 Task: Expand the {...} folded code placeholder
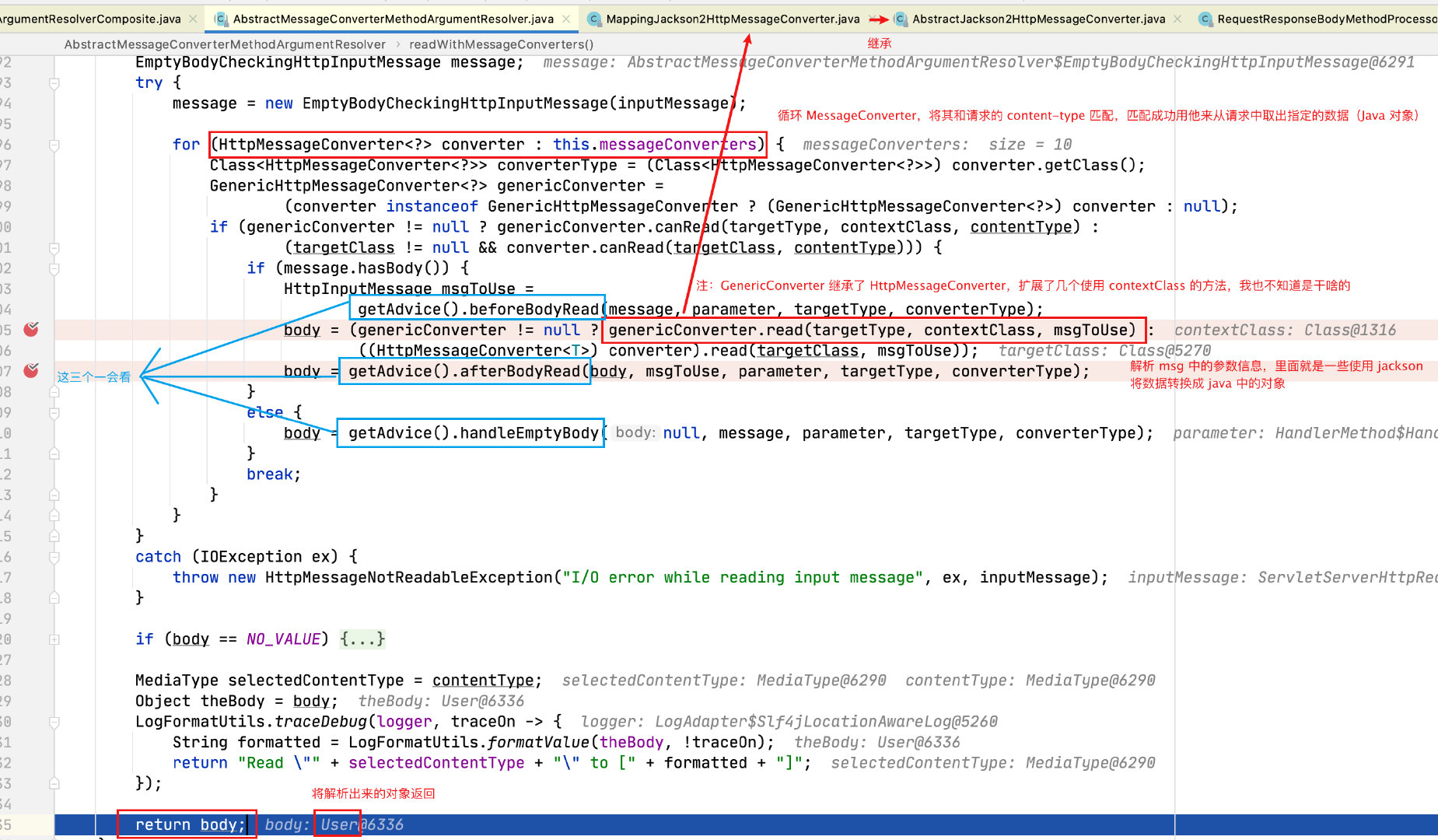coord(362,639)
